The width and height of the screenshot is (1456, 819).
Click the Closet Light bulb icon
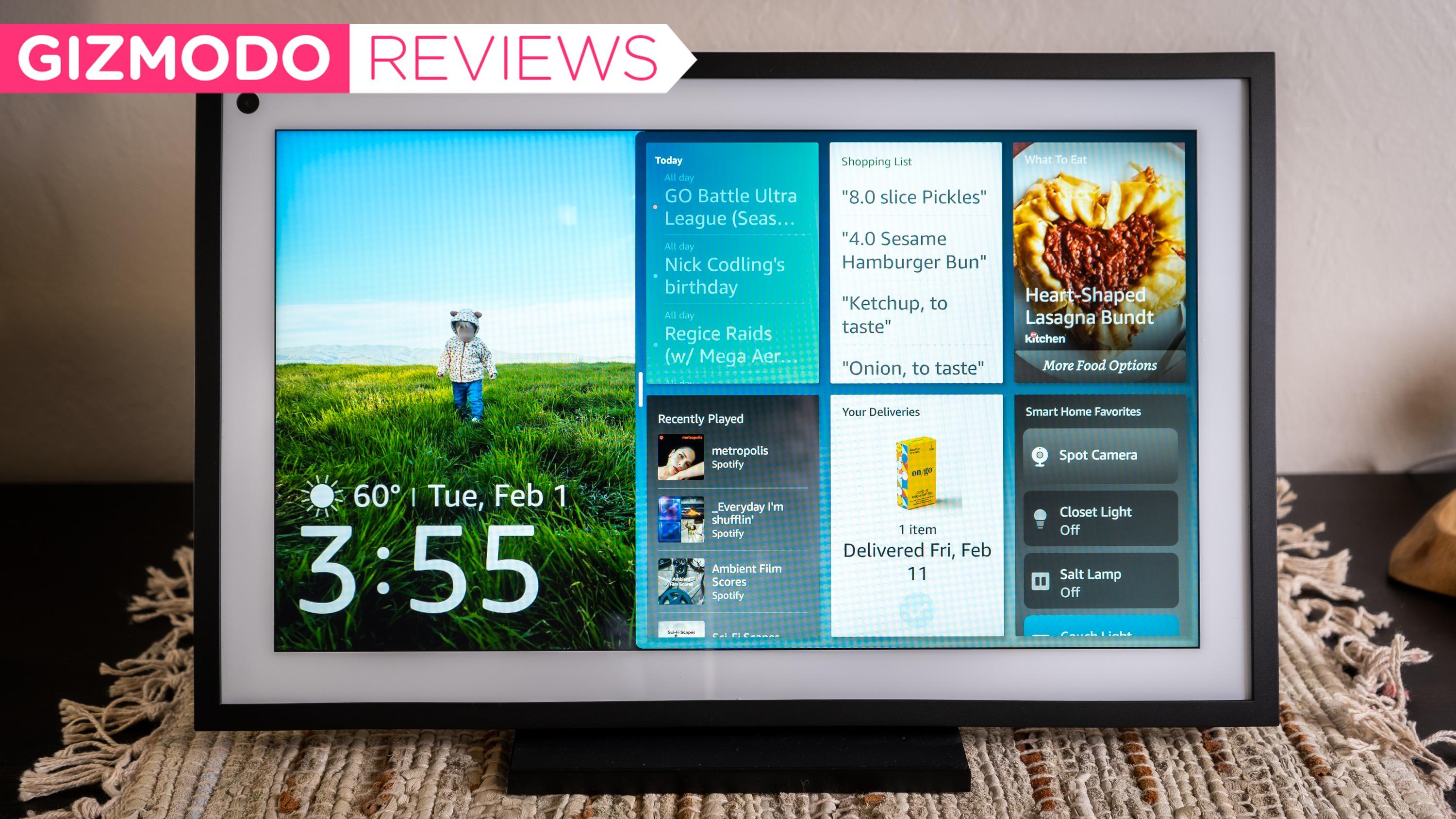(1042, 517)
